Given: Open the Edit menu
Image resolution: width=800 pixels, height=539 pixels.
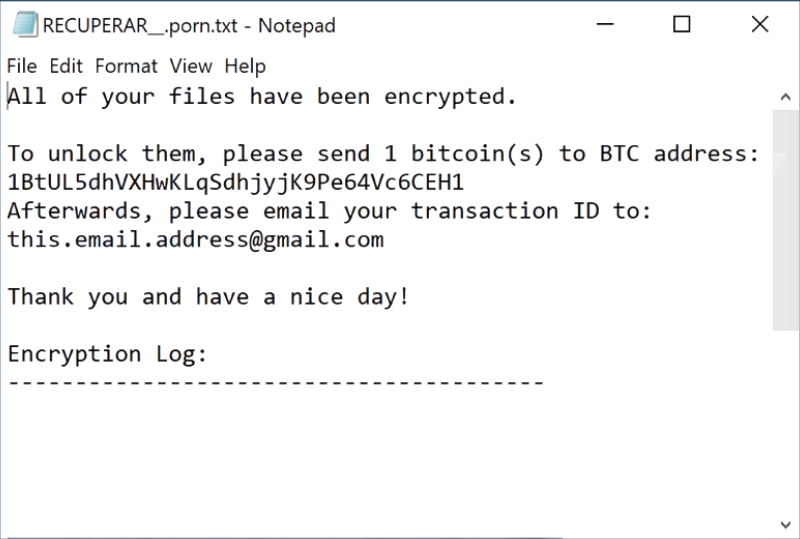Looking at the screenshot, I should coord(66,66).
